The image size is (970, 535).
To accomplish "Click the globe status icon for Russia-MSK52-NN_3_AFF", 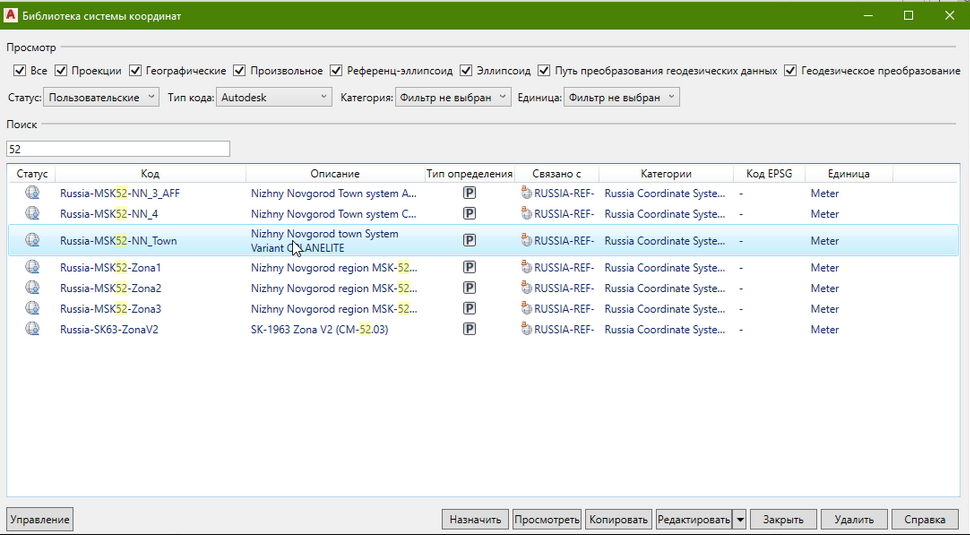I will (x=32, y=193).
